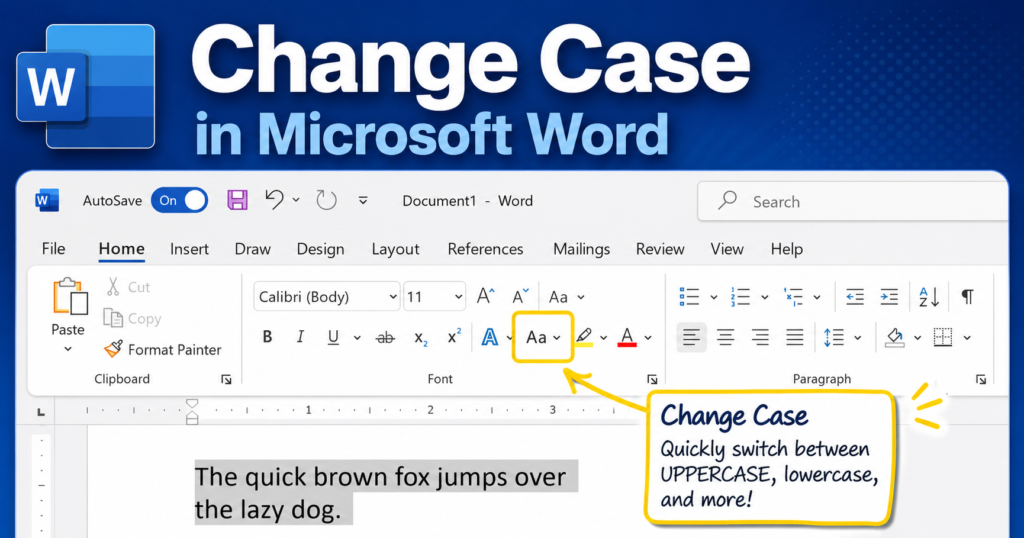Switch to the Review tab
Screen dimensions: 1024x538
point(660,249)
